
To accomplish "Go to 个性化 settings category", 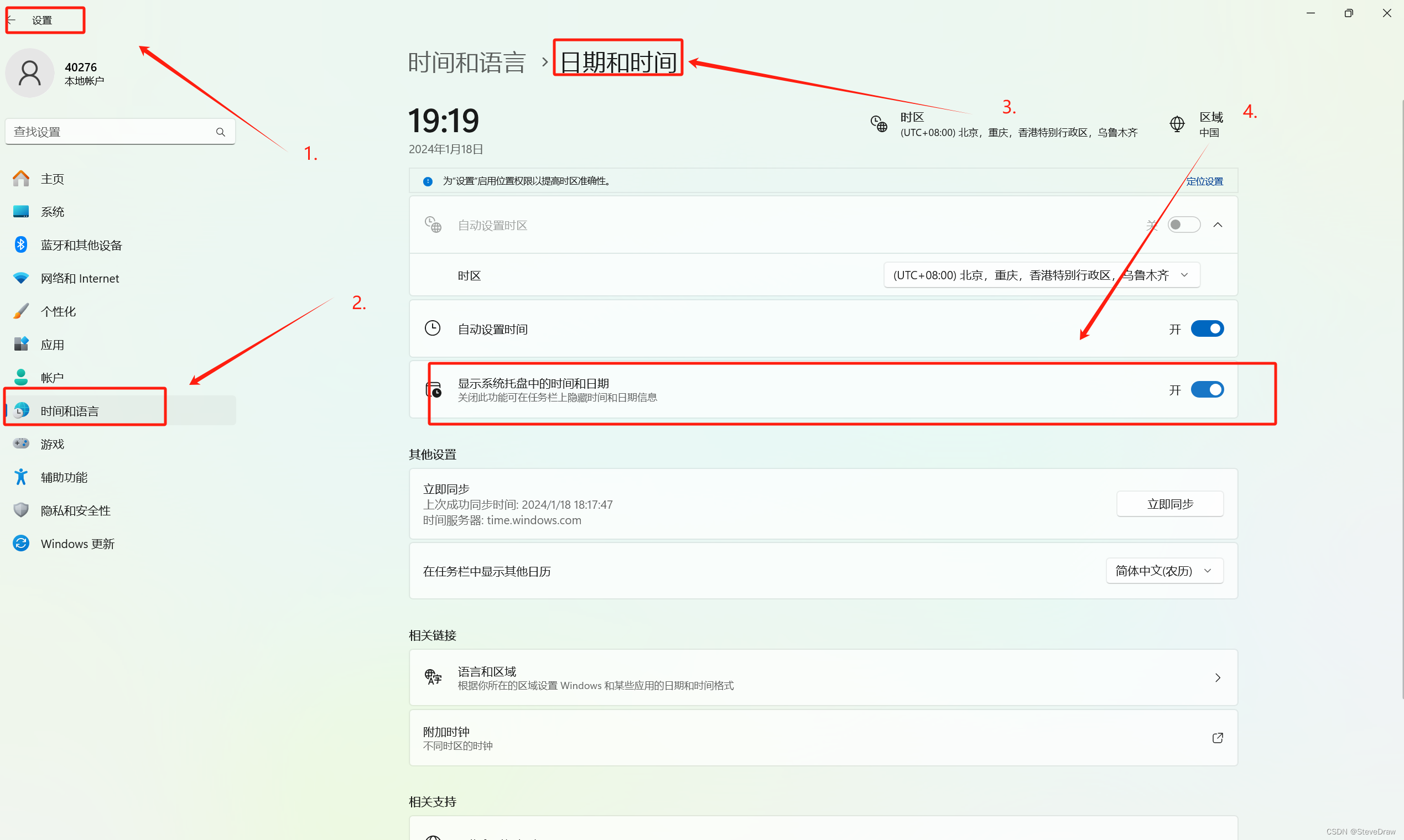I will [58, 311].
